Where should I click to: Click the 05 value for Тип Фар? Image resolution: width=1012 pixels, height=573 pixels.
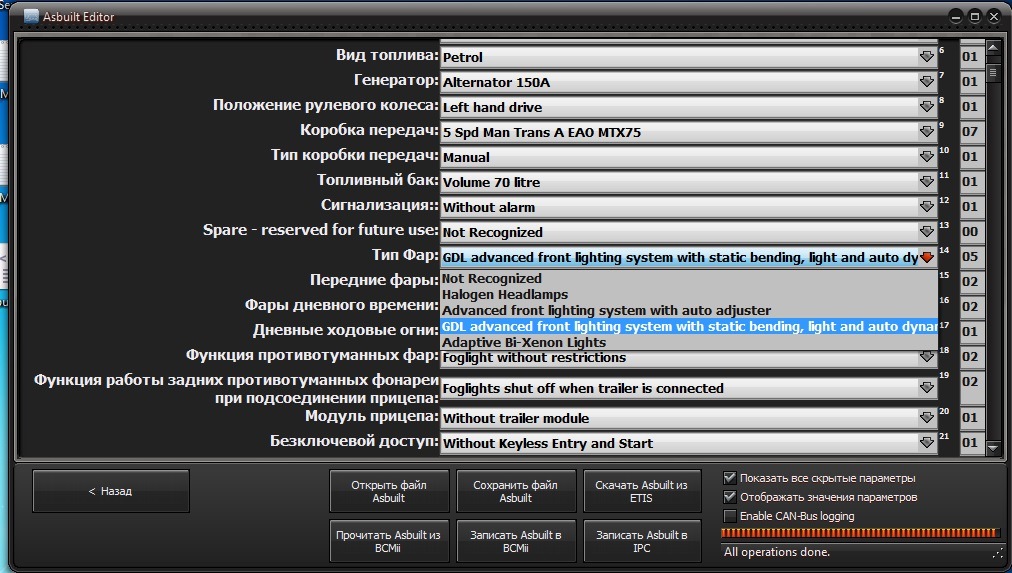pos(970,257)
